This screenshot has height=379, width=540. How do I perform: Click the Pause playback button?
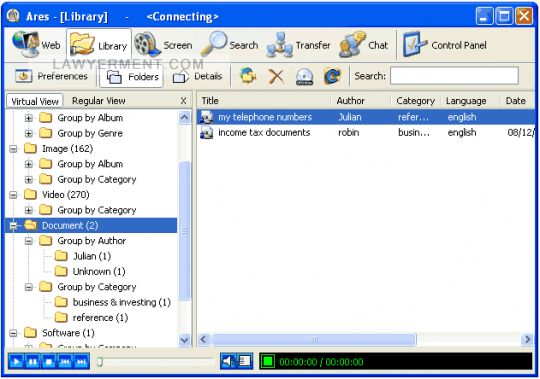[32, 362]
